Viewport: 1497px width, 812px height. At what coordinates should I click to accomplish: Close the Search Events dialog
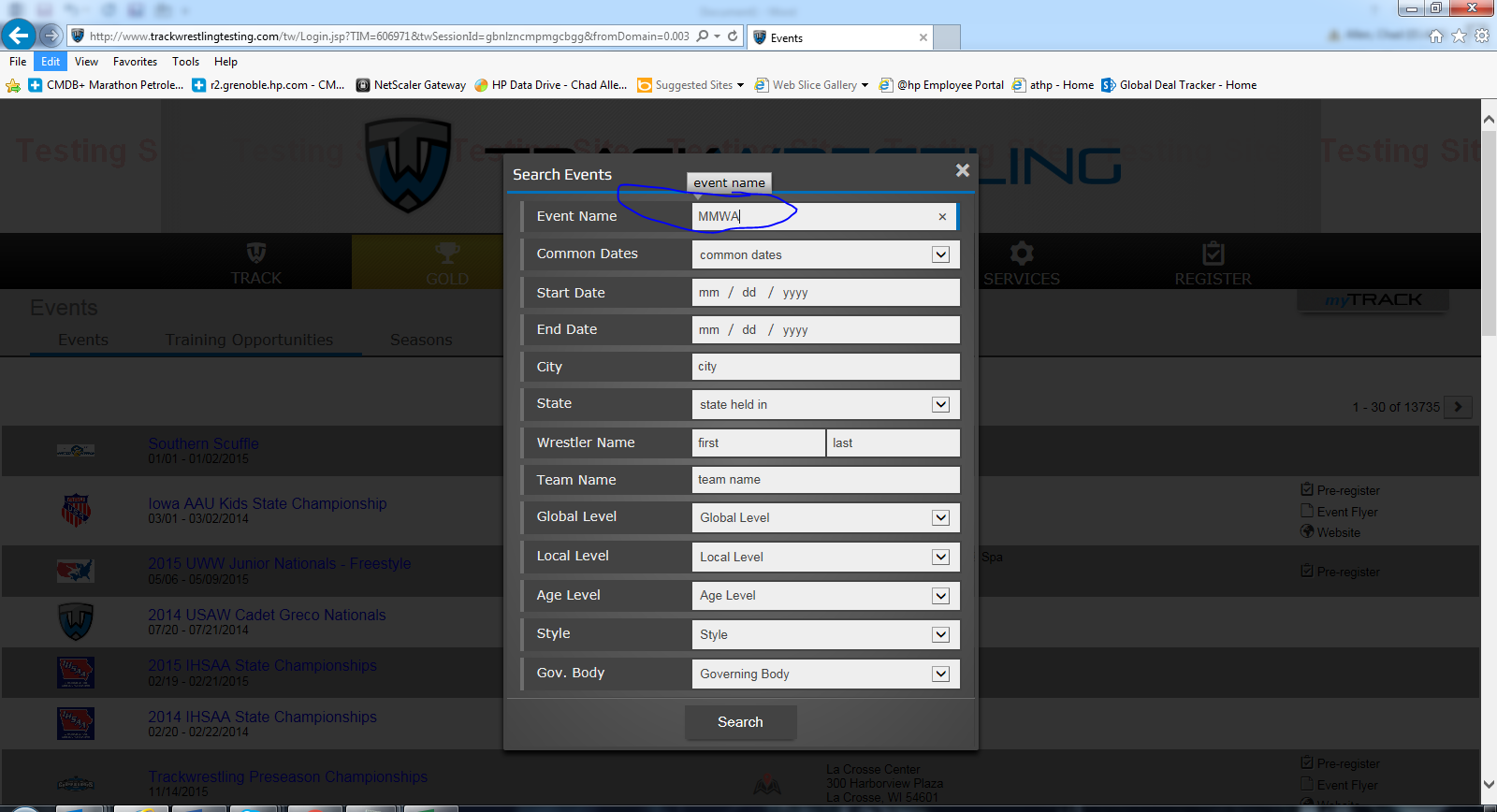tap(962, 170)
